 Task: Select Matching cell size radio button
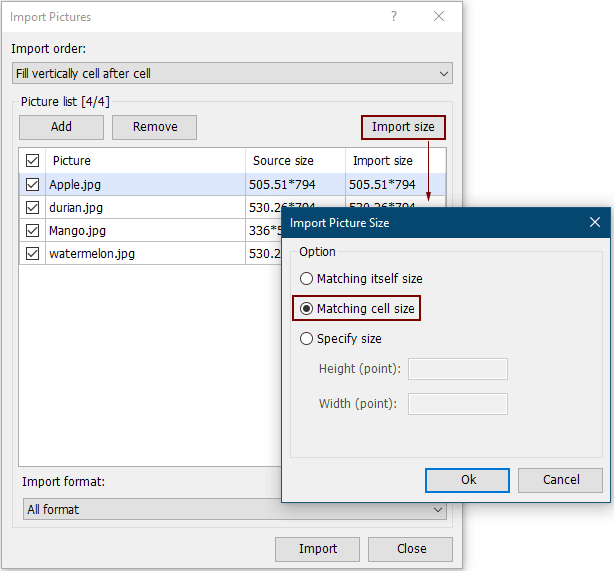307,309
